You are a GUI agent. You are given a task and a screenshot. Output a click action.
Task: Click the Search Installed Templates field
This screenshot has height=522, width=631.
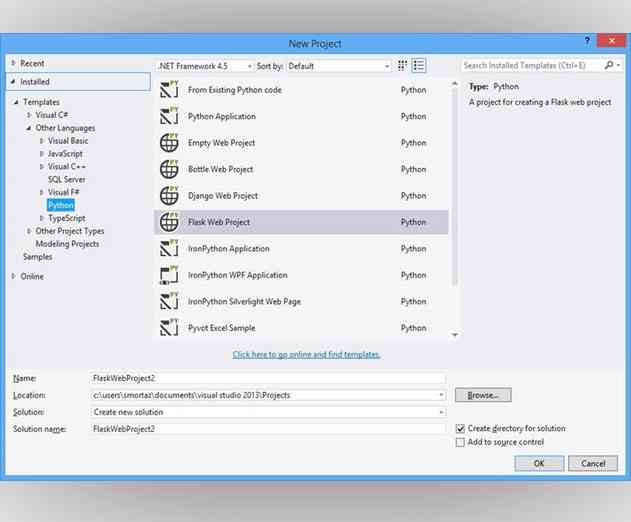pyautogui.click(x=531, y=65)
